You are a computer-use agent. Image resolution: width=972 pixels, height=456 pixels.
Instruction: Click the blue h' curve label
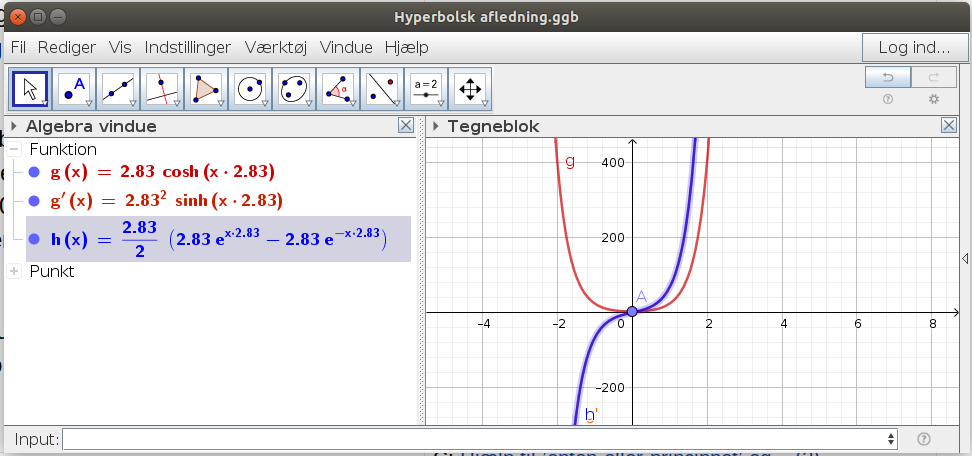pyautogui.click(x=591, y=414)
